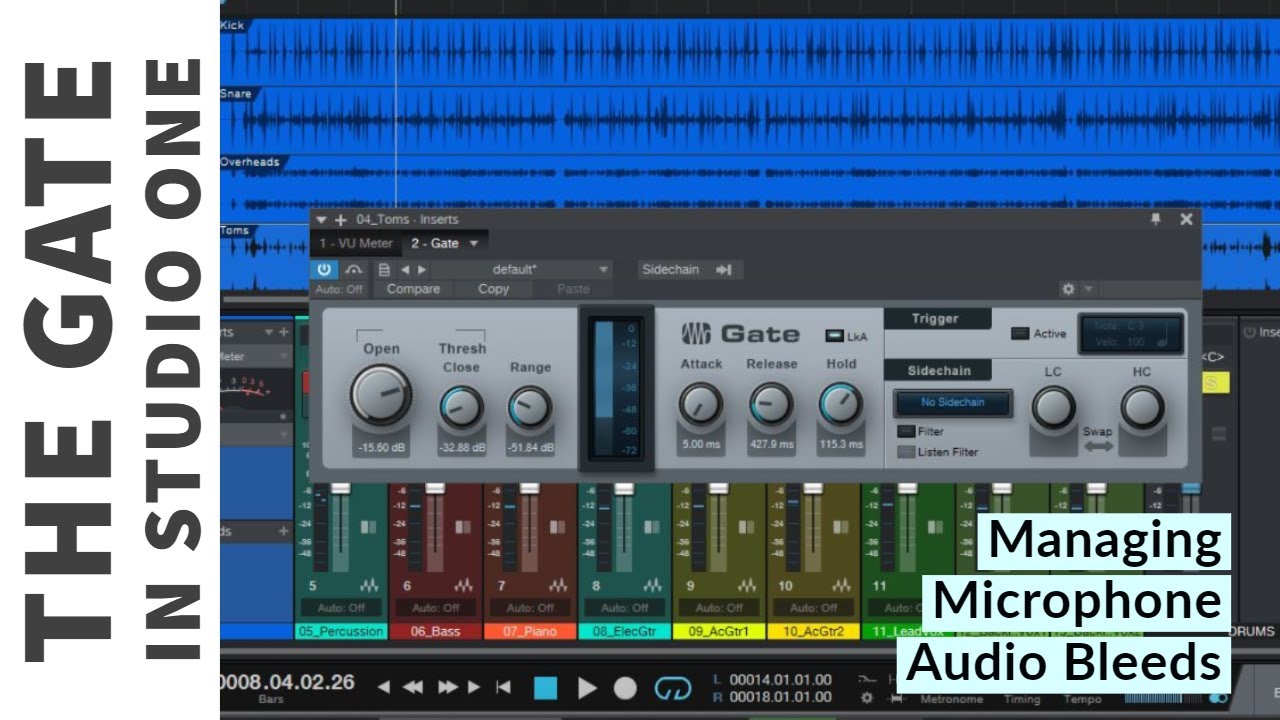Click the Swap double-arrow icon
The height and width of the screenshot is (720, 1280).
1098,446
